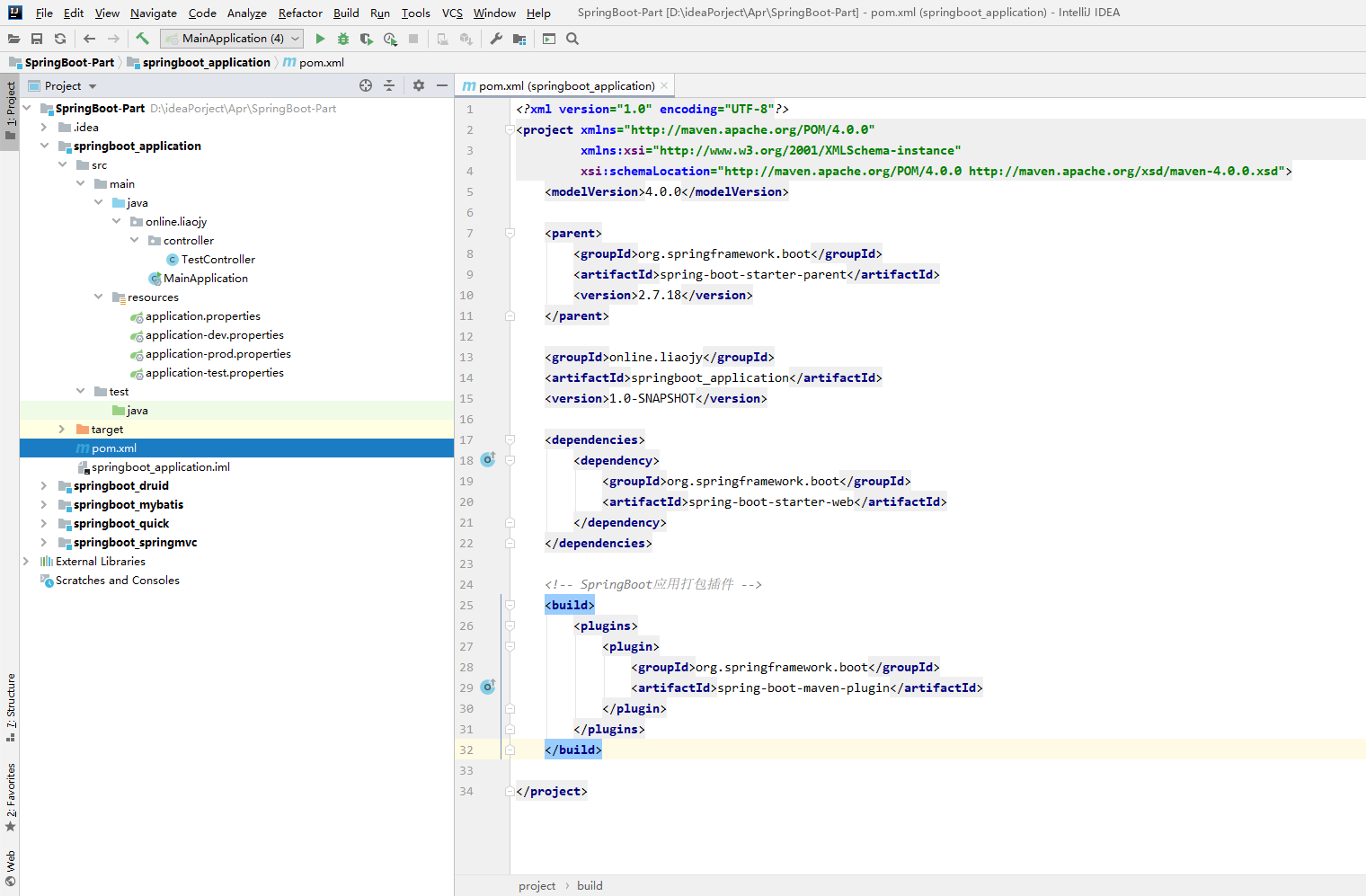Expand the target folder
The image size is (1366, 896).
pyautogui.click(x=62, y=429)
